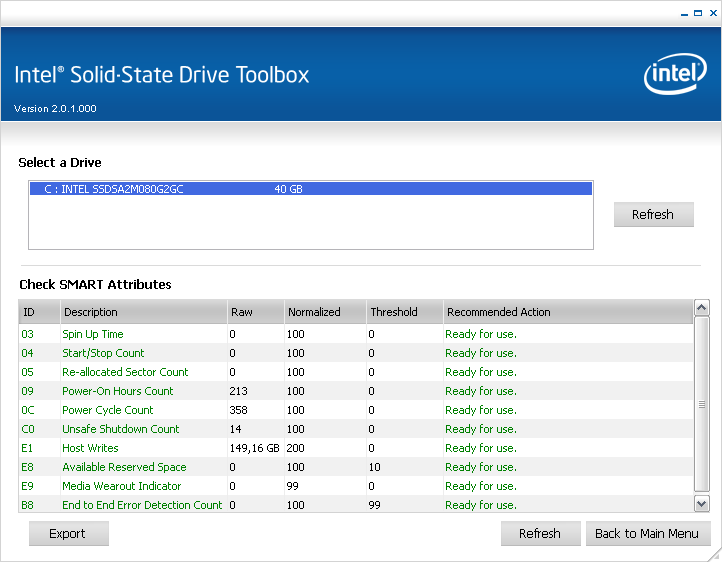The image size is (722, 562).
Task: Minimize the Toolbox window
Action: [x=684, y=14]
